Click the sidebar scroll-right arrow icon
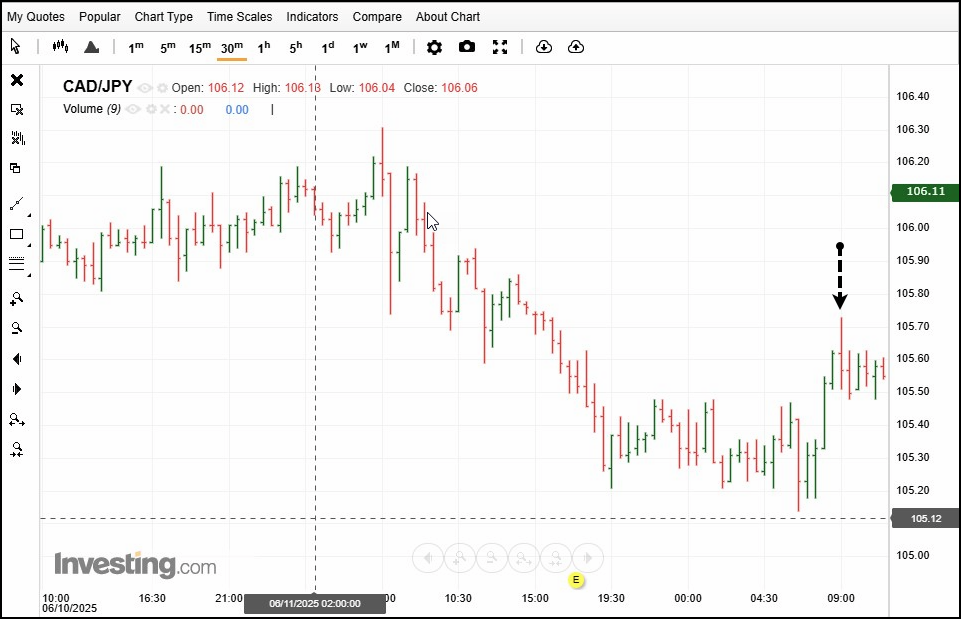Image resolution: width=961 pixels, height=619 pixels. click(17, 389)
